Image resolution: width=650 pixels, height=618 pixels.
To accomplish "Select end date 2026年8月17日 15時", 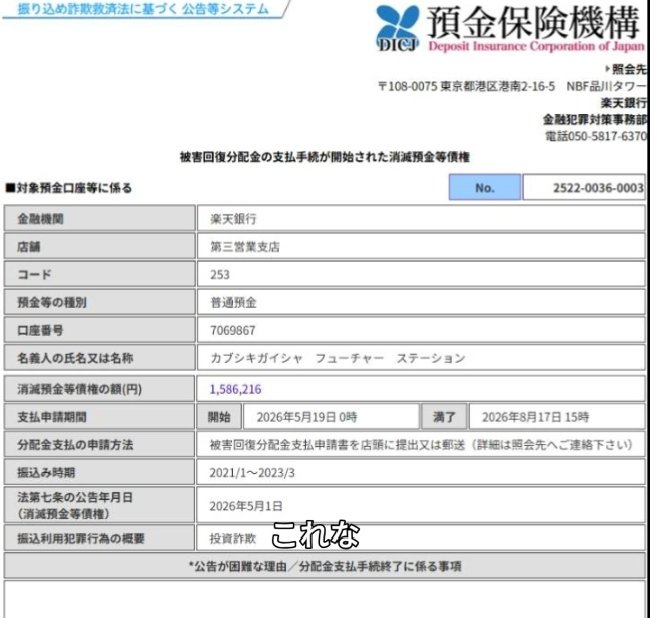I will click(x=535, y=417).
